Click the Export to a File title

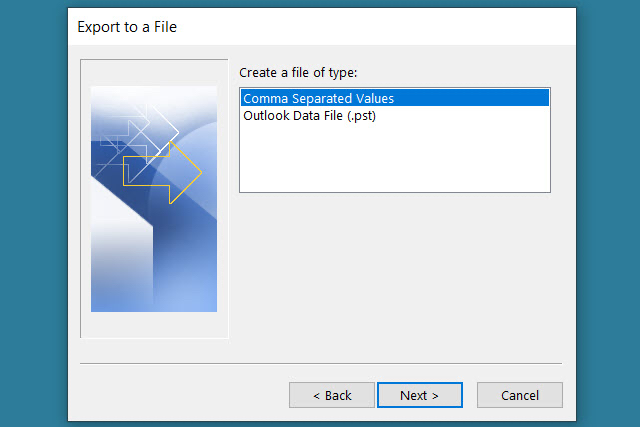click(x=127, y=26)
